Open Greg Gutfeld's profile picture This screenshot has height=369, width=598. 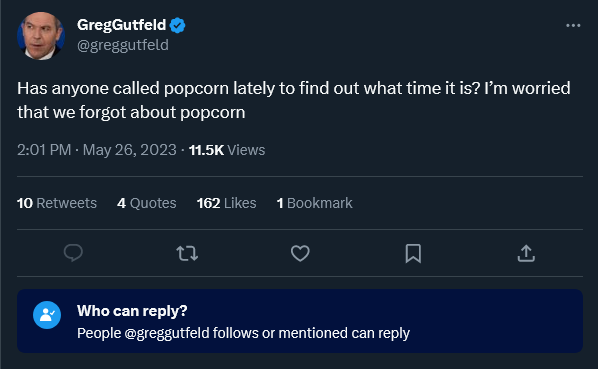(x=41, y=36)
